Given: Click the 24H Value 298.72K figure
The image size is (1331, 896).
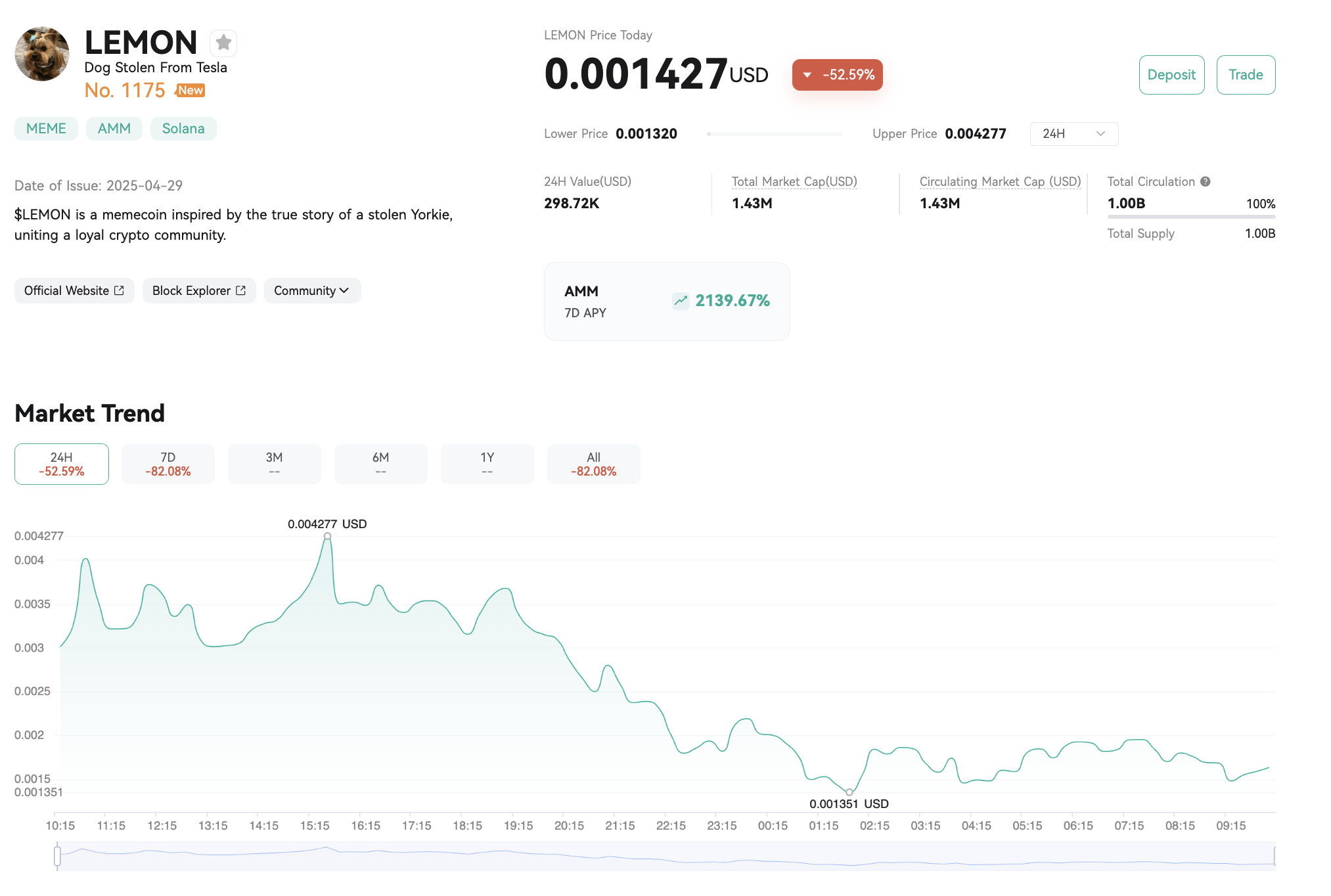Looking at the screenshot, I should click(572, 204).
